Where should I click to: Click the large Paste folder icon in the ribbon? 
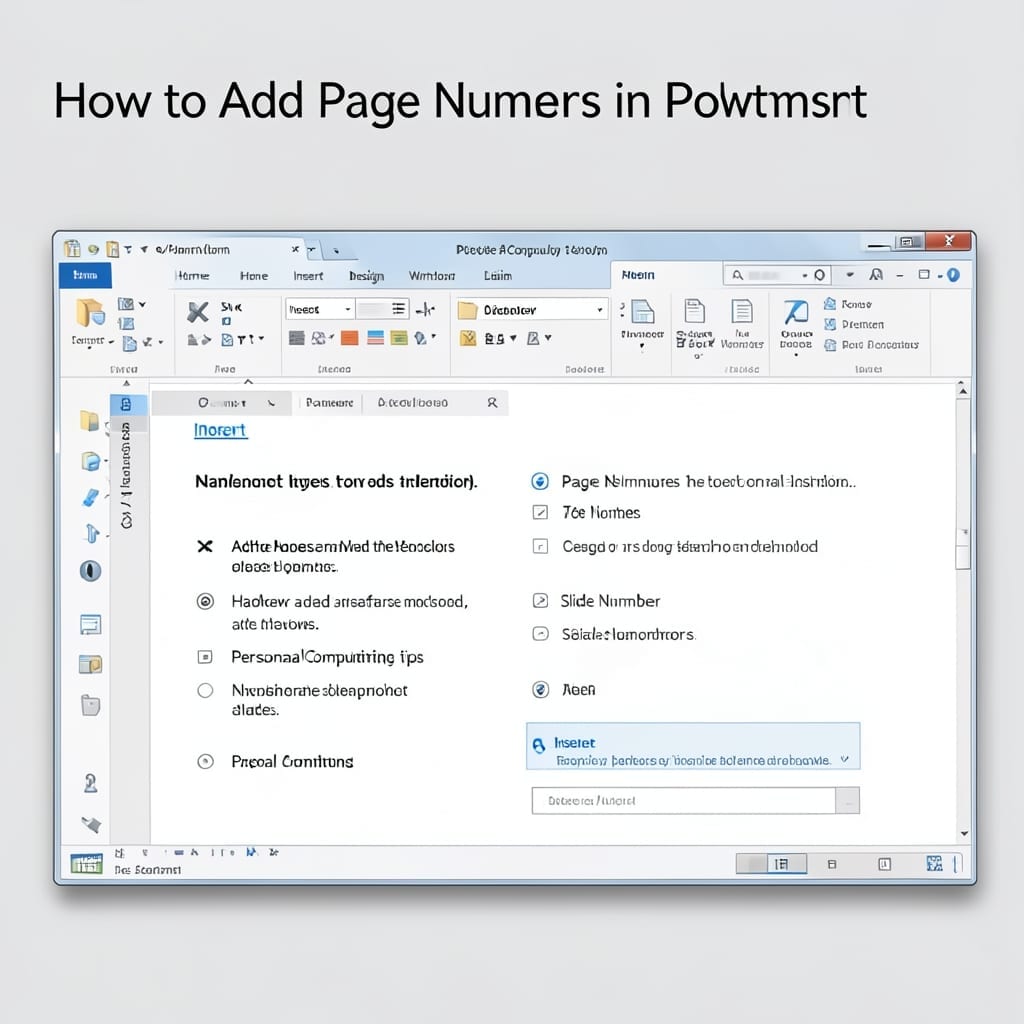(89, 312)
